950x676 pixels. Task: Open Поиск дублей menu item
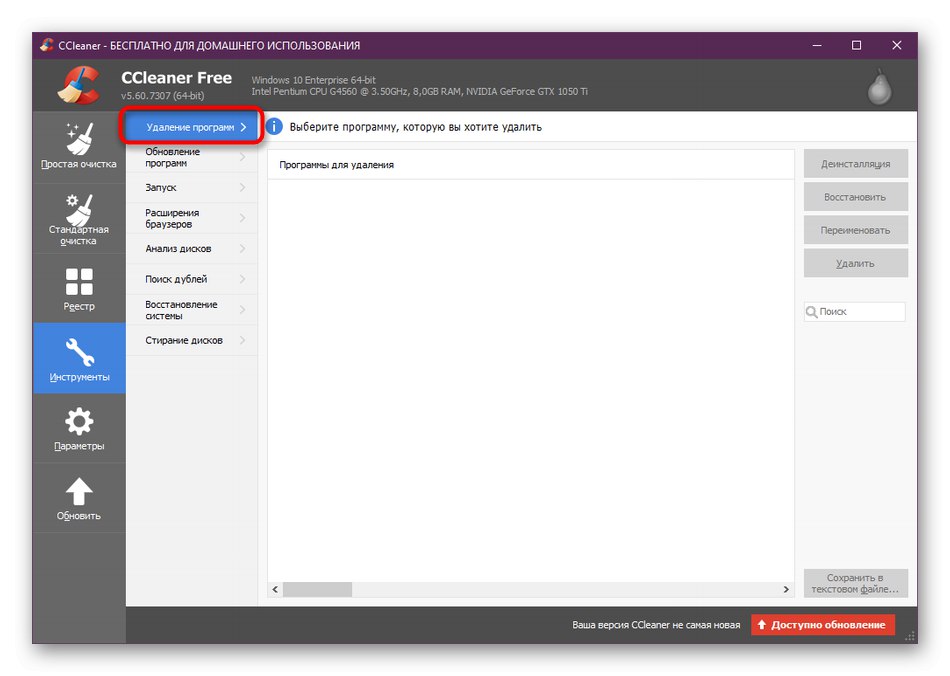pyautogui.click(x=191, y=279)
